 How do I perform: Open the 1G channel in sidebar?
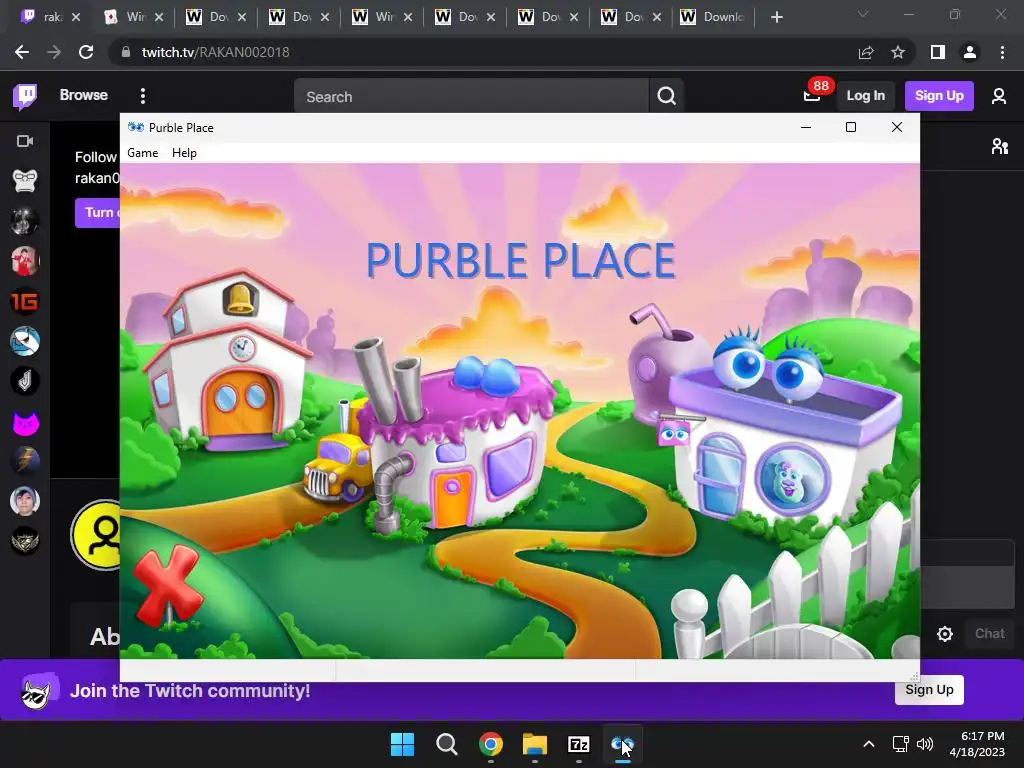coord(25,301)
